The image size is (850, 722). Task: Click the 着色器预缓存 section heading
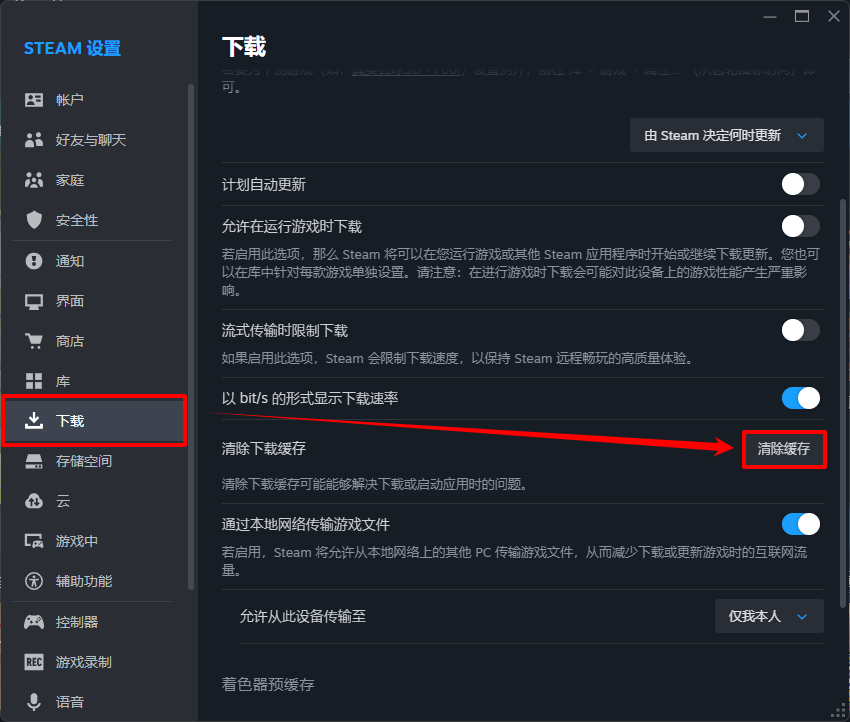pos(268,685)
